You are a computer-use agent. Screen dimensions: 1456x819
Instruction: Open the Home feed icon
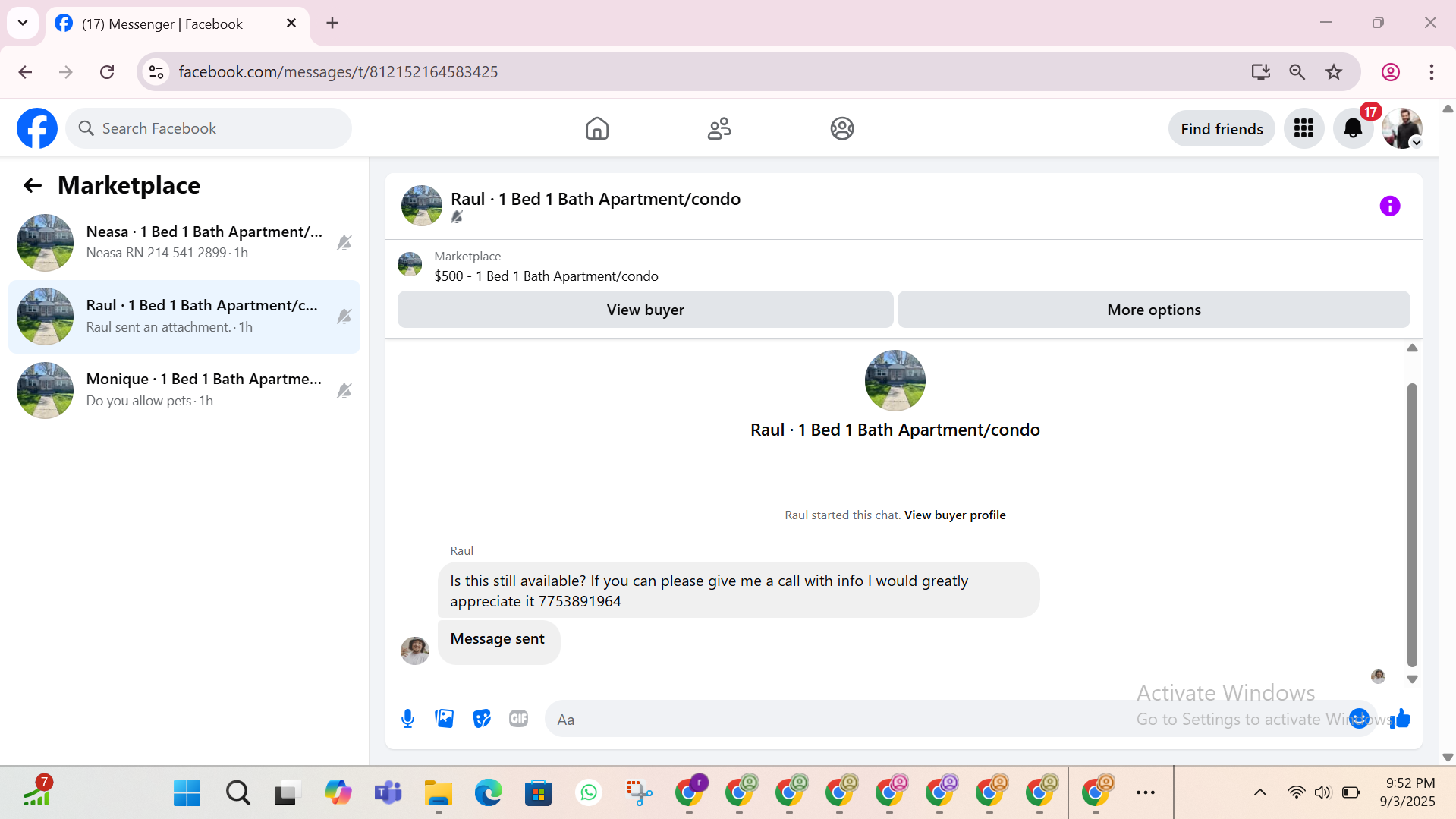coord(597,128)
